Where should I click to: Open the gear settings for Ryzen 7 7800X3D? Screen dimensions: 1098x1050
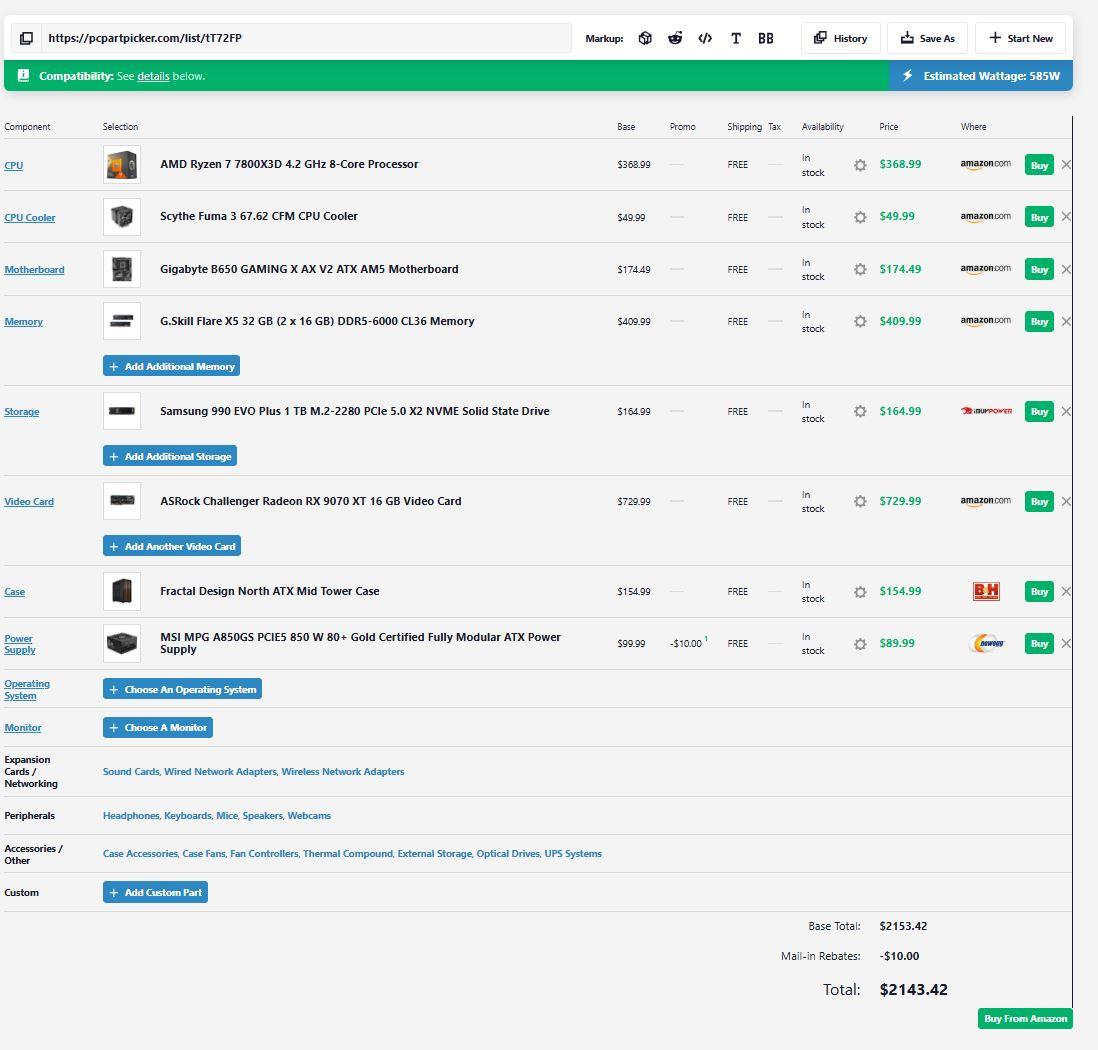[860, 165]
